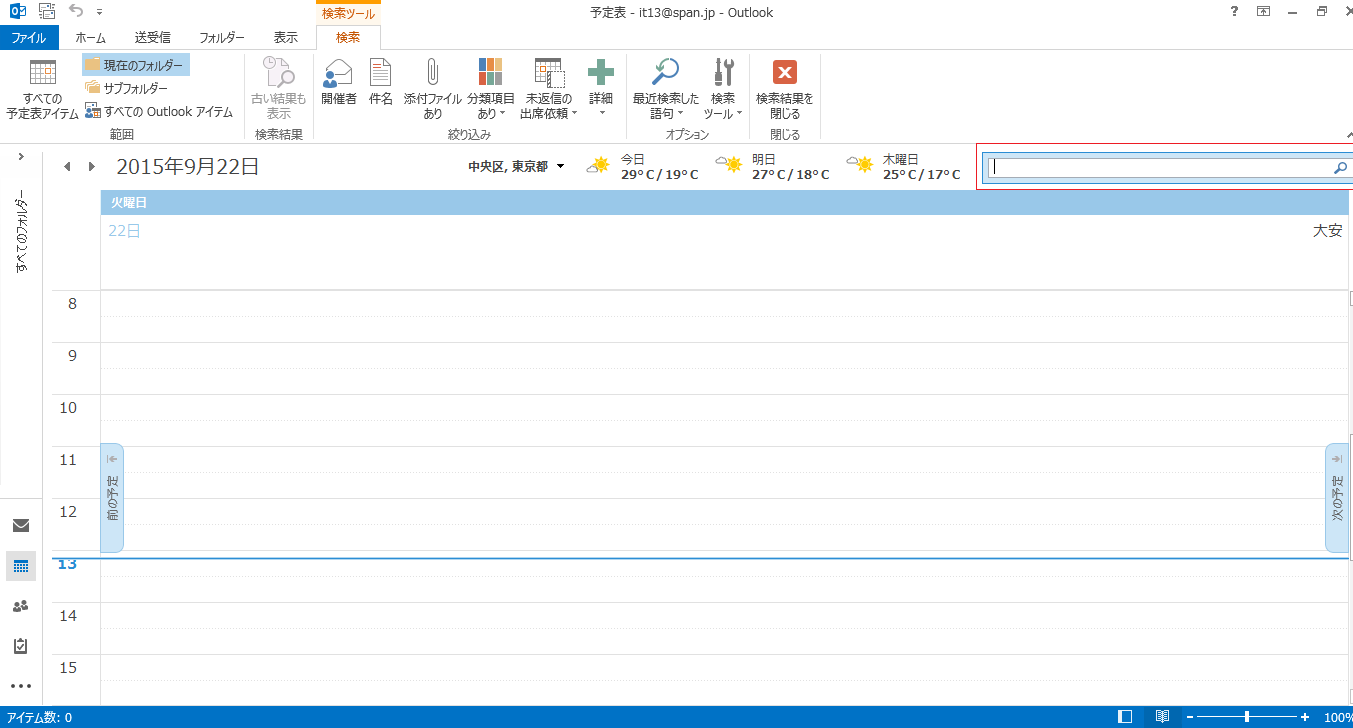This screenshot has height=728, width=1353.
Task: Expand the folder pane chevron
Action: click(x=21, y=157)
